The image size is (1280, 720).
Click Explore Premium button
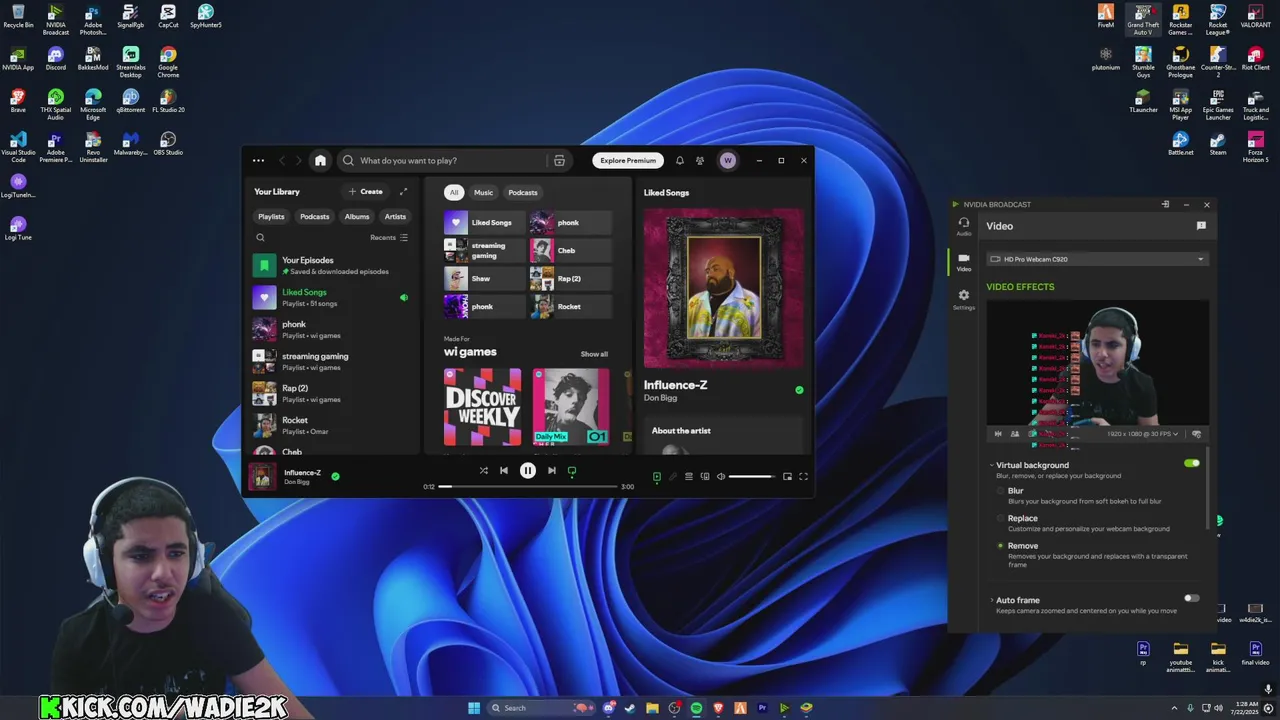628,160
